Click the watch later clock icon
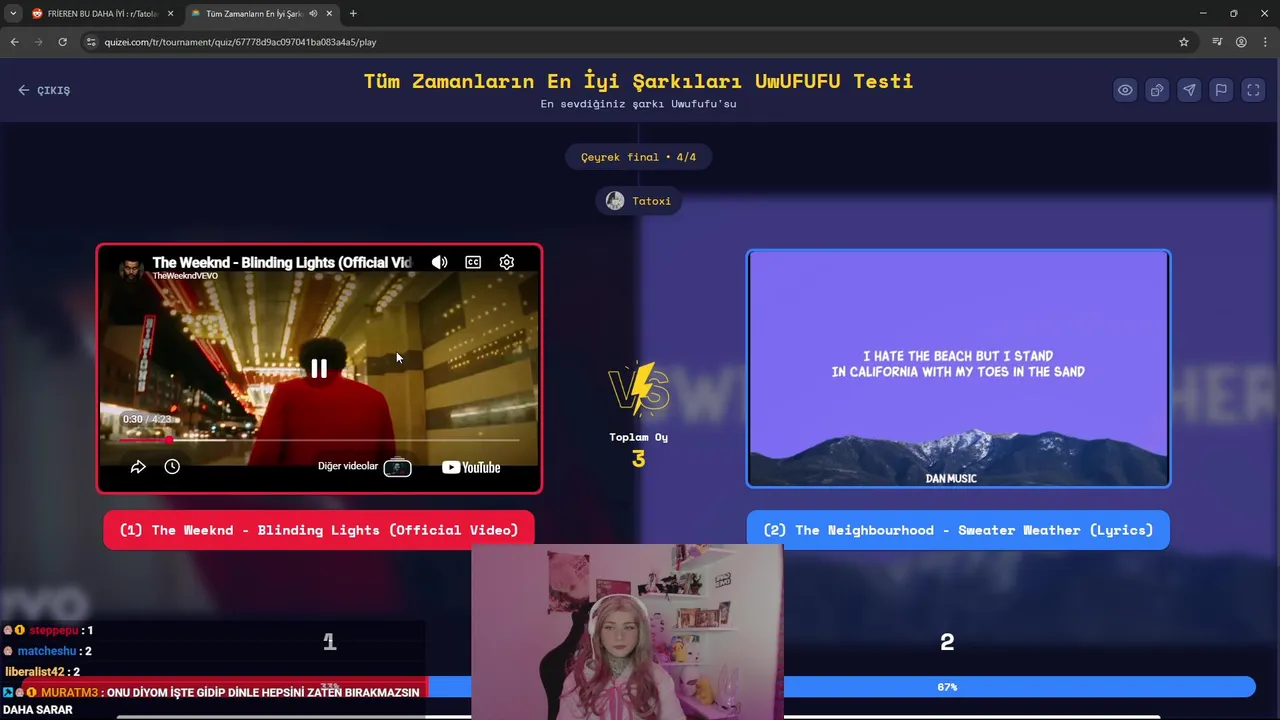The image size is (1280, 720). coord(172,467)
